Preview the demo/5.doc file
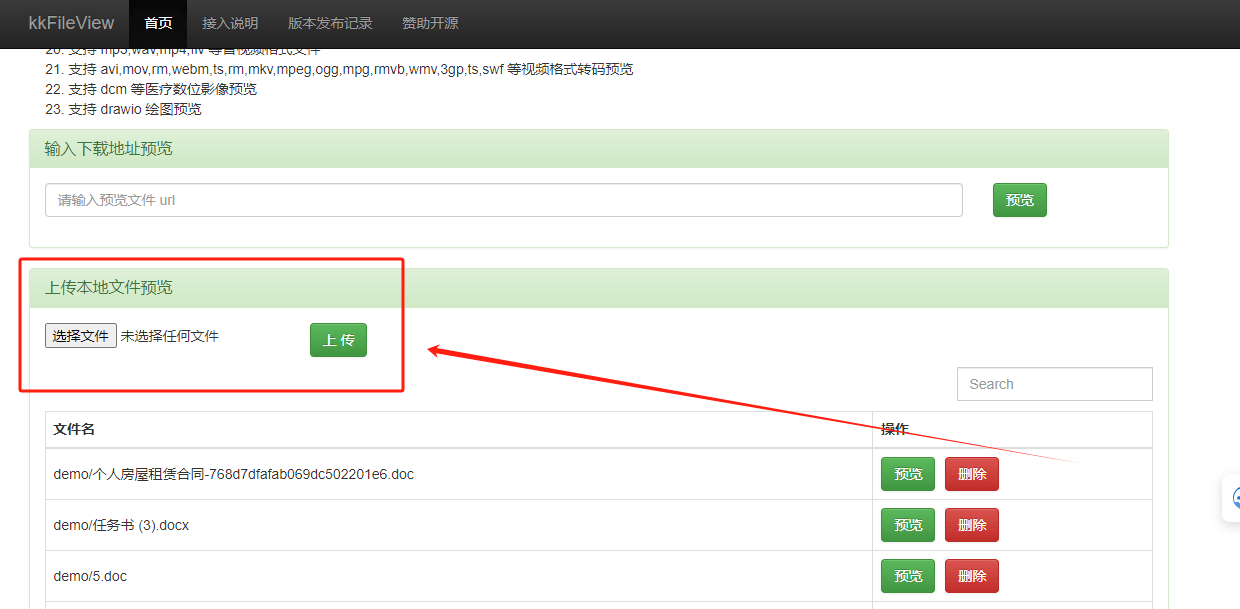Viewport: 1240px width, 609px height. coord(907,575)
